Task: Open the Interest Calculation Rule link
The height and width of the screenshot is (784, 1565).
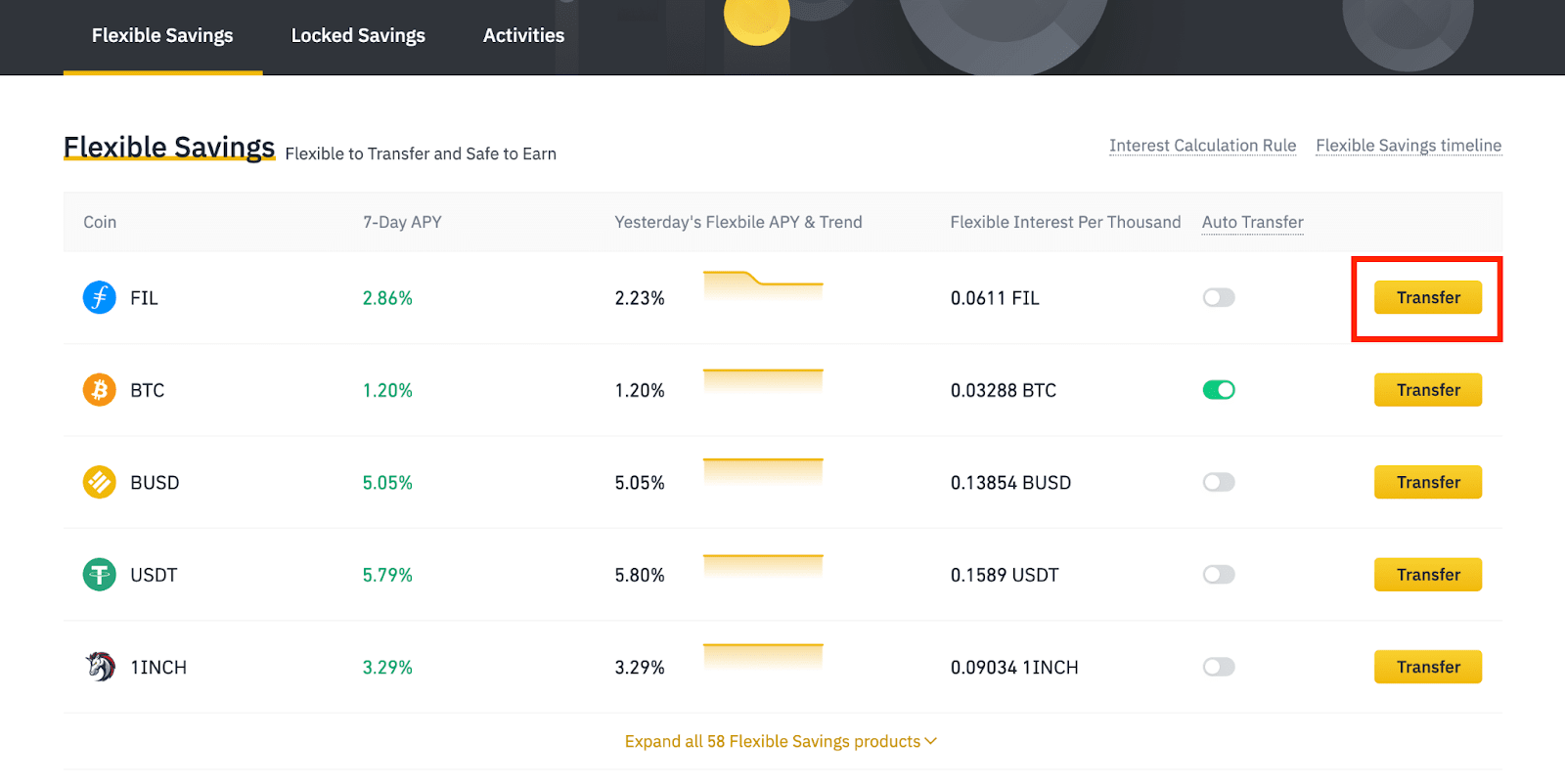Action: click(1202, 146)
